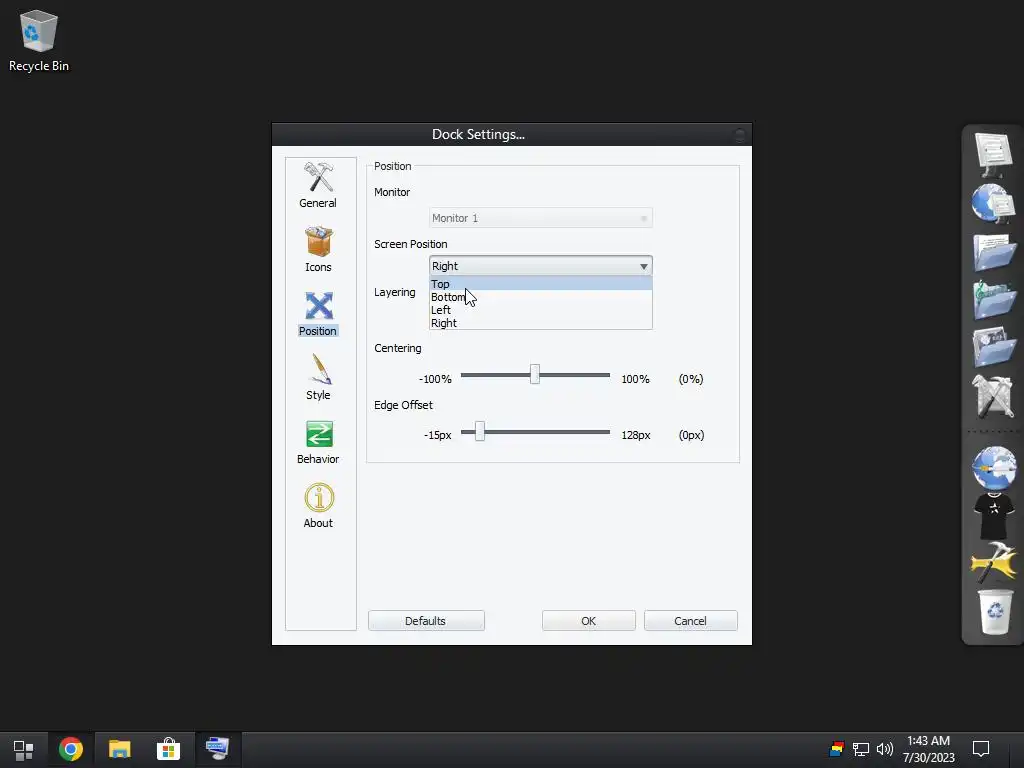Launch Google Chrome from the taskbar
Viewport: 1024px width, 768px height.
(71, 749)
